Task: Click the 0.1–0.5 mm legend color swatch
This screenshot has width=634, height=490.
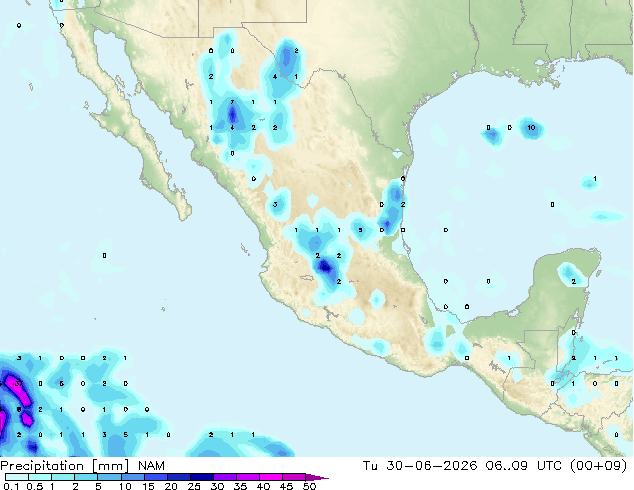Action: 17,477
